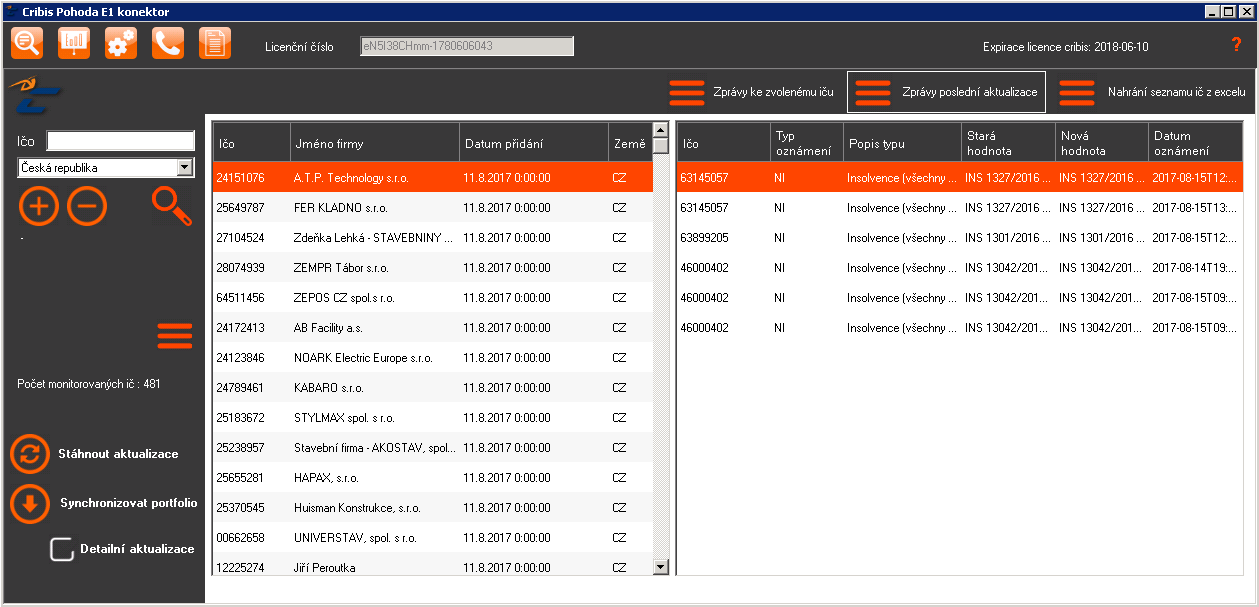
Task: Search IČO with the orange magnifier icon
Action: click(172, 206)
